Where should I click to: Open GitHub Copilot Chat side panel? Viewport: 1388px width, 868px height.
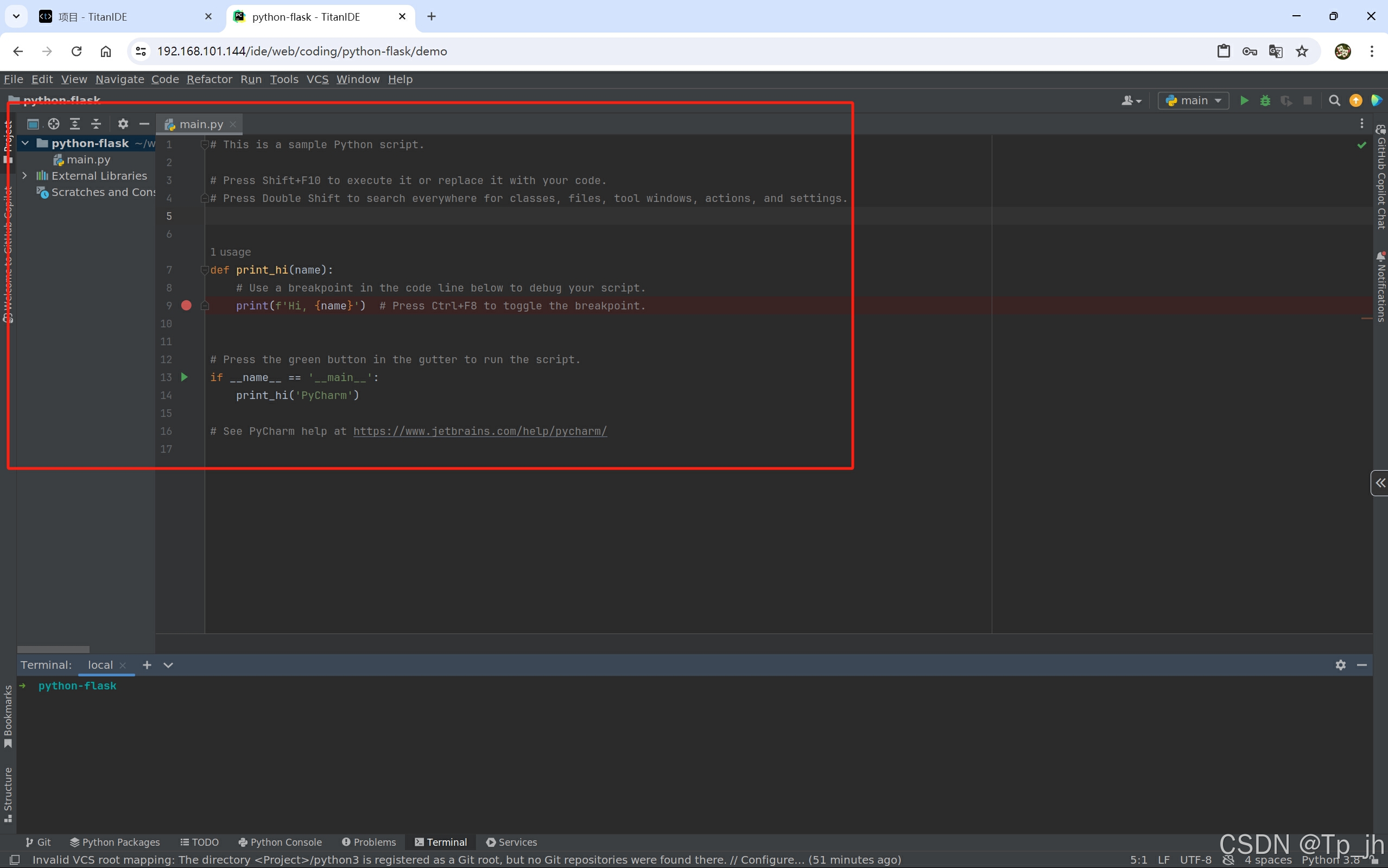1380,177
